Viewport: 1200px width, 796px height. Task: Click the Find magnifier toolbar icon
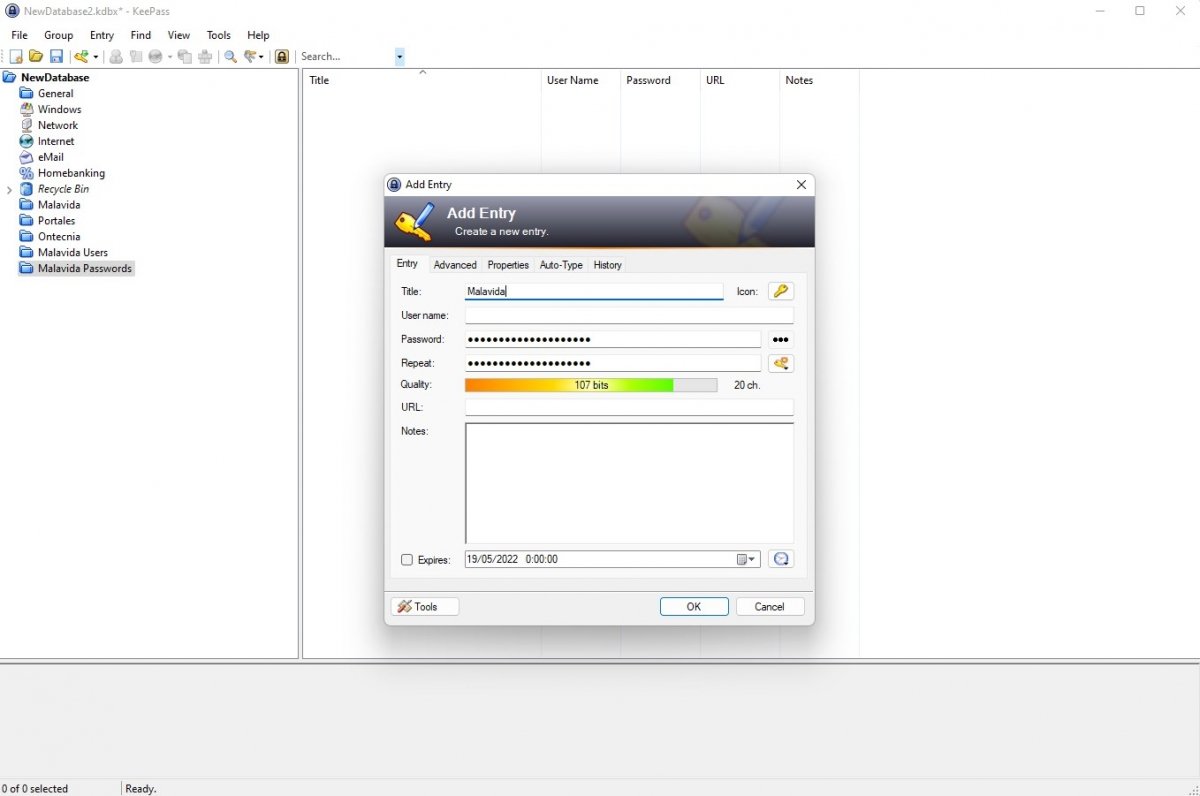point(230,57)
